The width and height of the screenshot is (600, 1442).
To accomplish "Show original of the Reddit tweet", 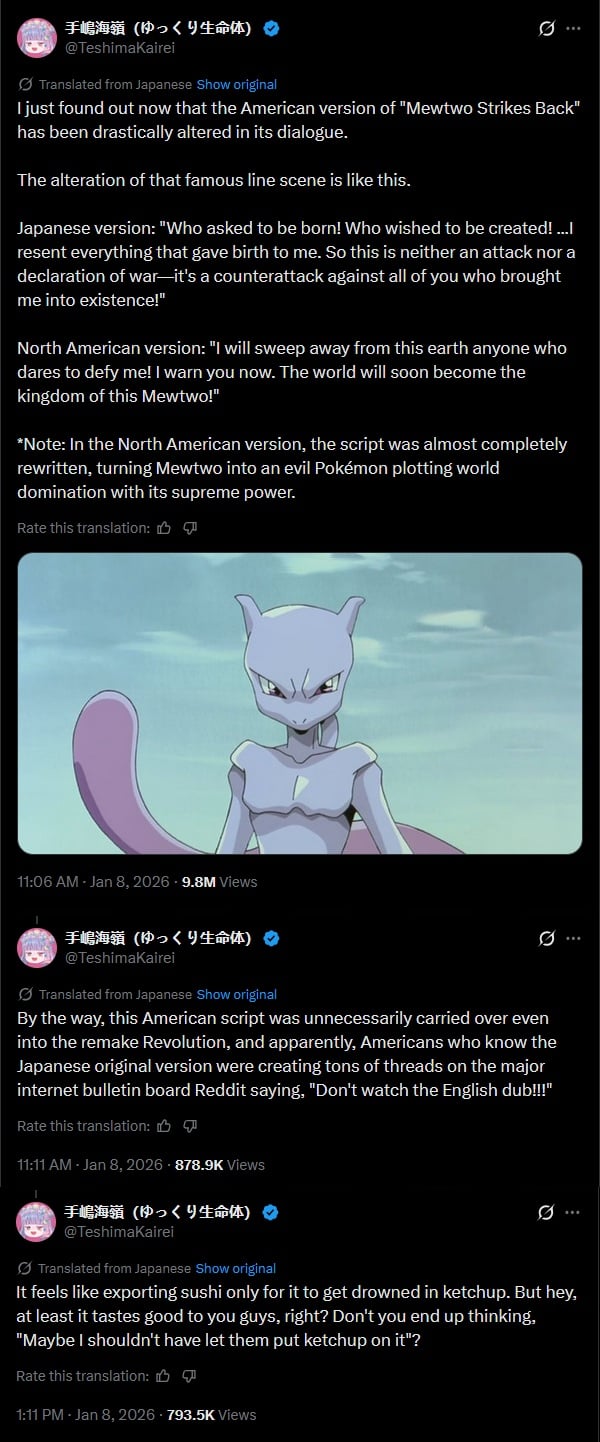I will (x=237, y=995).
